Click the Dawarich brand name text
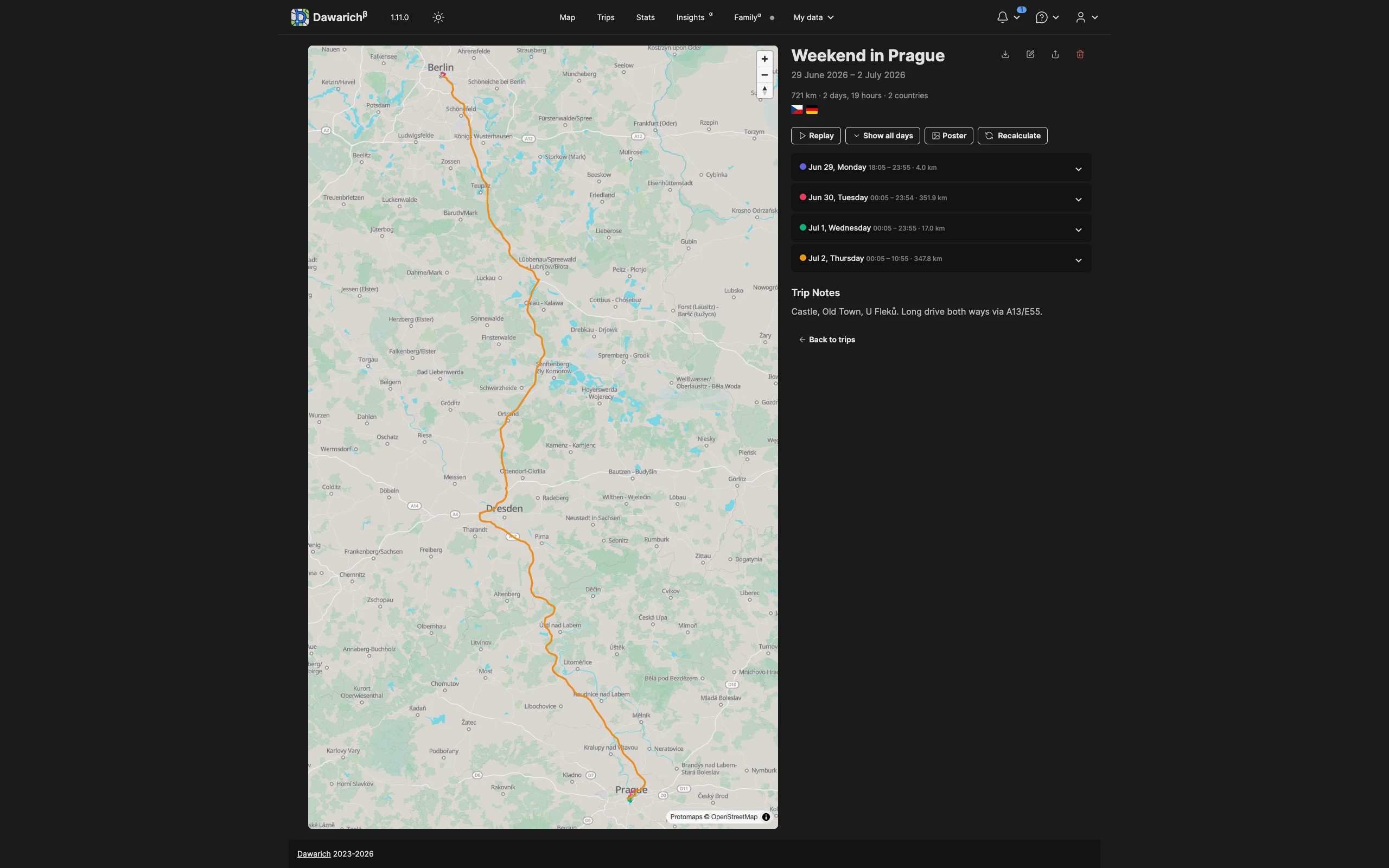Viewport: 1389px width, 868px height. tap(340, 17)
